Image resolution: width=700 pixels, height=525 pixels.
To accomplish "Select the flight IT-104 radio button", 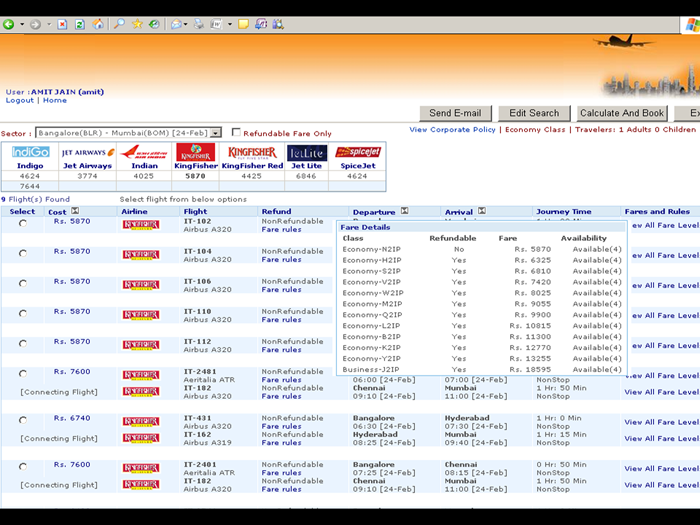I will [x=23, y=253].
